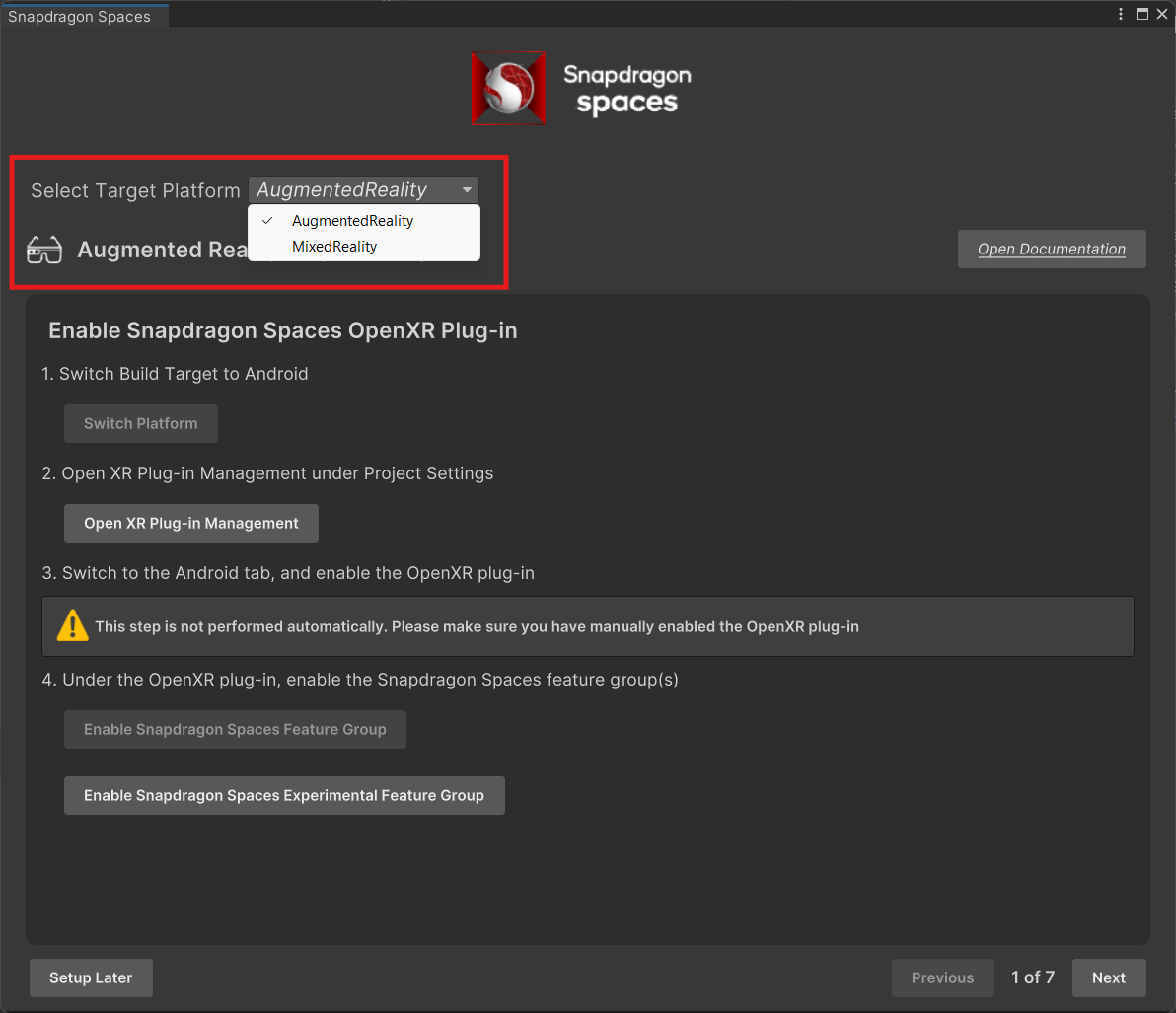The width and height of the screenshot is (1176, 1013).
Task: Click the AR glasses icon
Action: [x=44, y=250]
